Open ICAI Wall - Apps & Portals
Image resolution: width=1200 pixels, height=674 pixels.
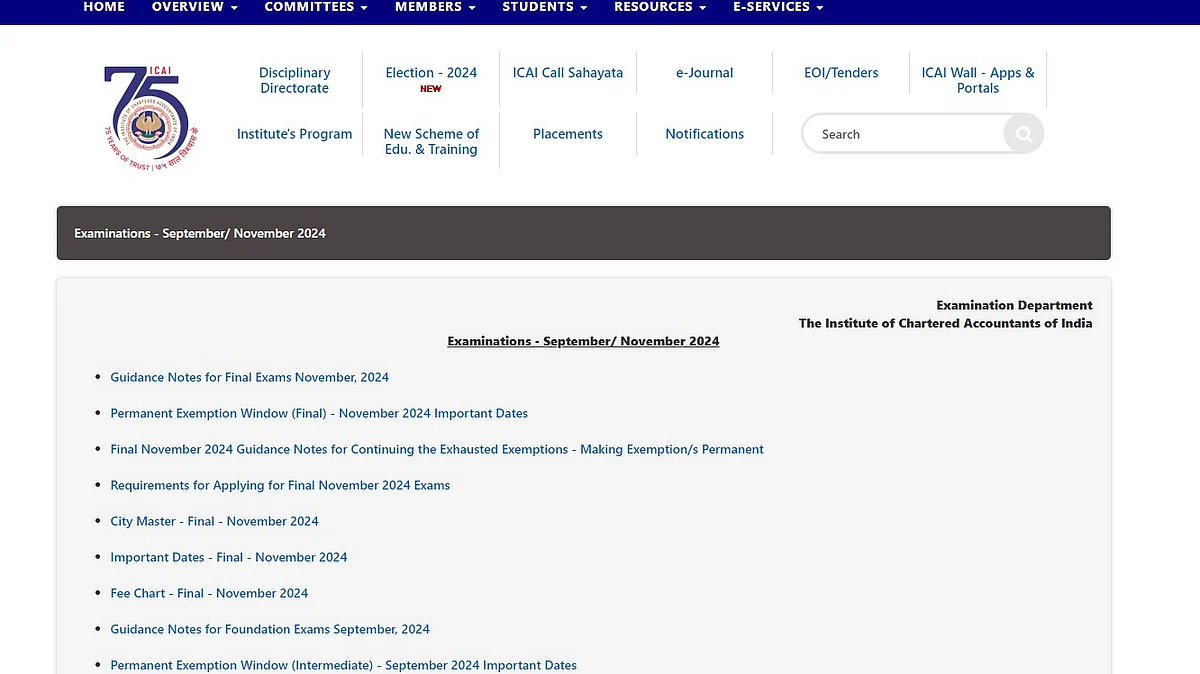coord(978,80)
